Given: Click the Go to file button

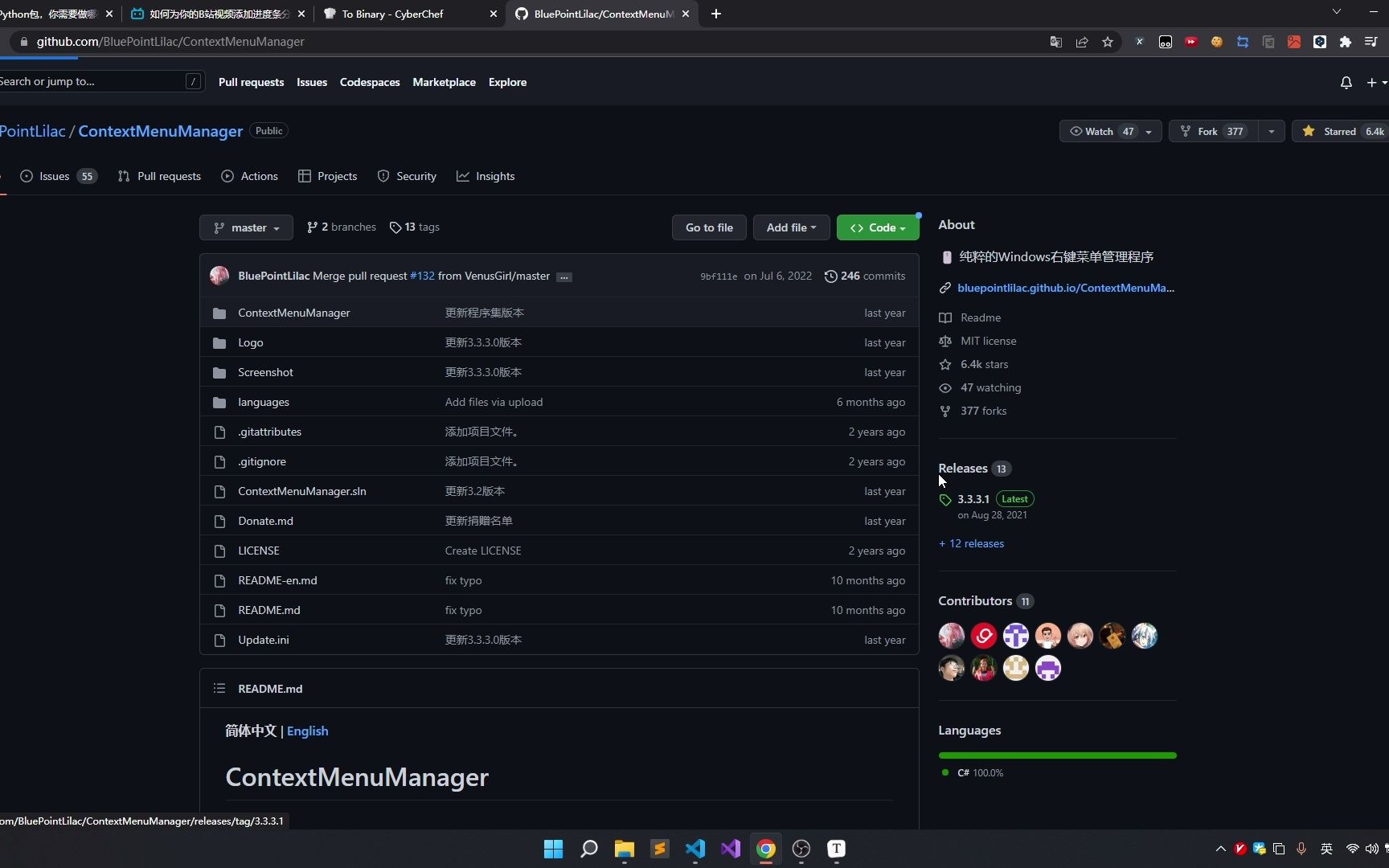Looking at the screenshot, I should point(709,227).
